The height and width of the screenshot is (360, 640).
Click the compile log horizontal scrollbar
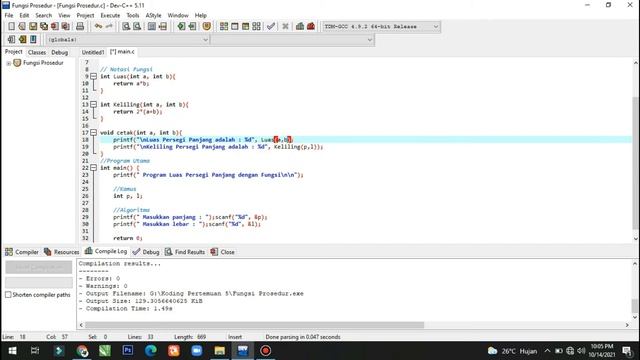tap(254, 325)
